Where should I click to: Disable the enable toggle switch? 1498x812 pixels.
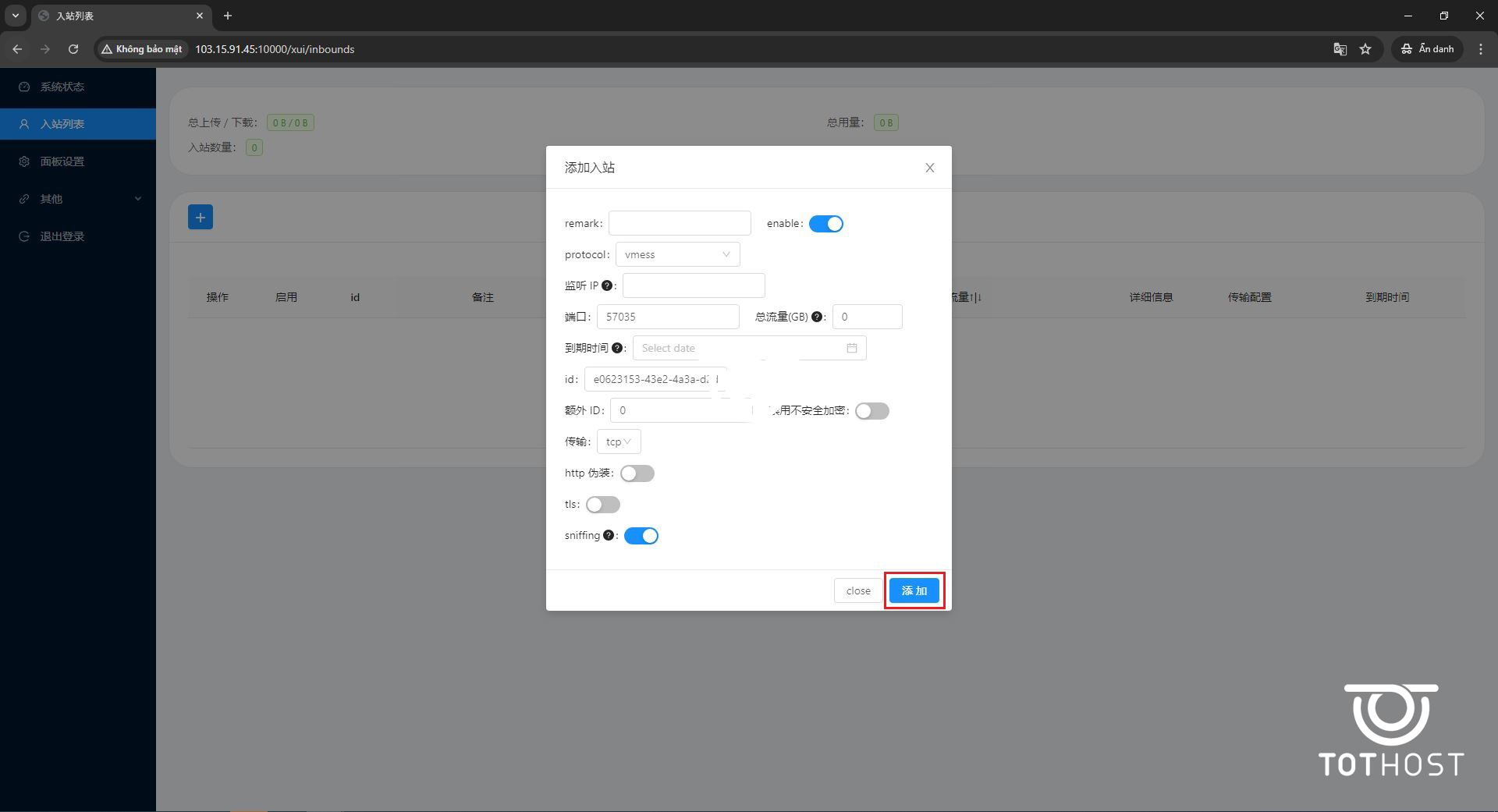tap(825, 224)
